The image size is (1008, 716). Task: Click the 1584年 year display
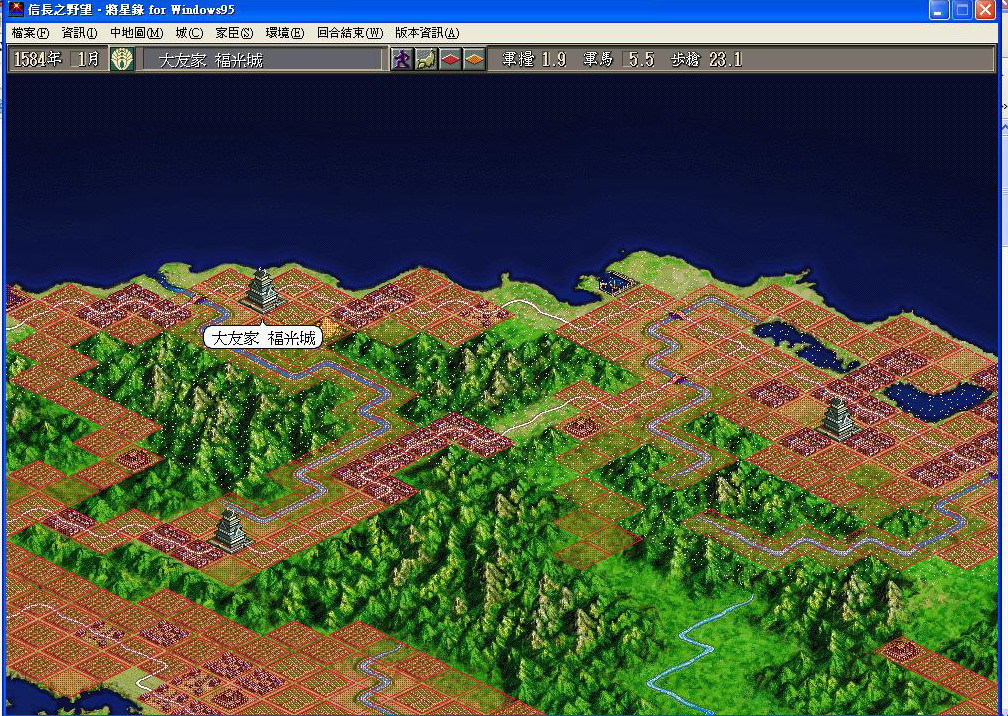coord(38,60)
